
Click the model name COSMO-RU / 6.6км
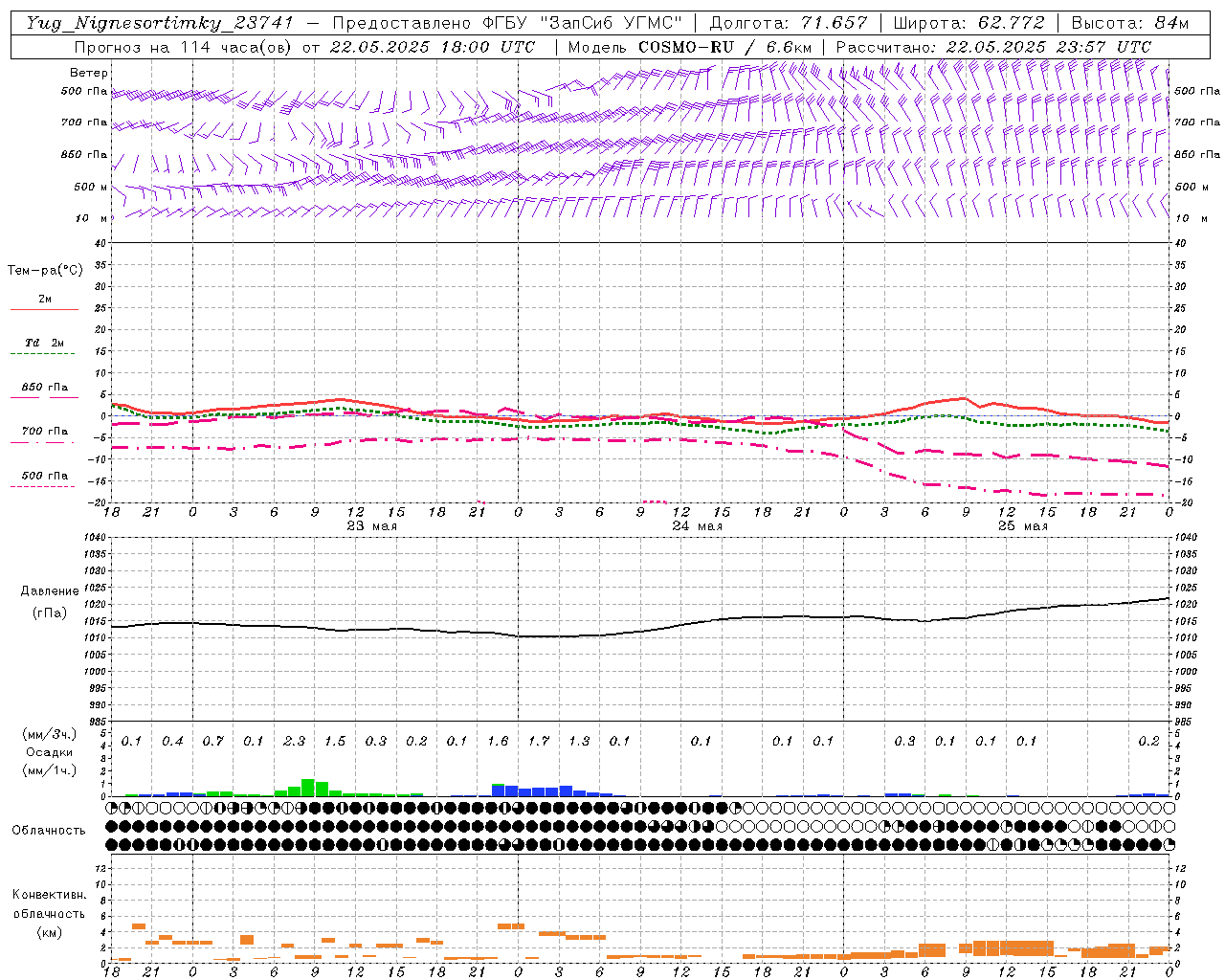[725, 47]
